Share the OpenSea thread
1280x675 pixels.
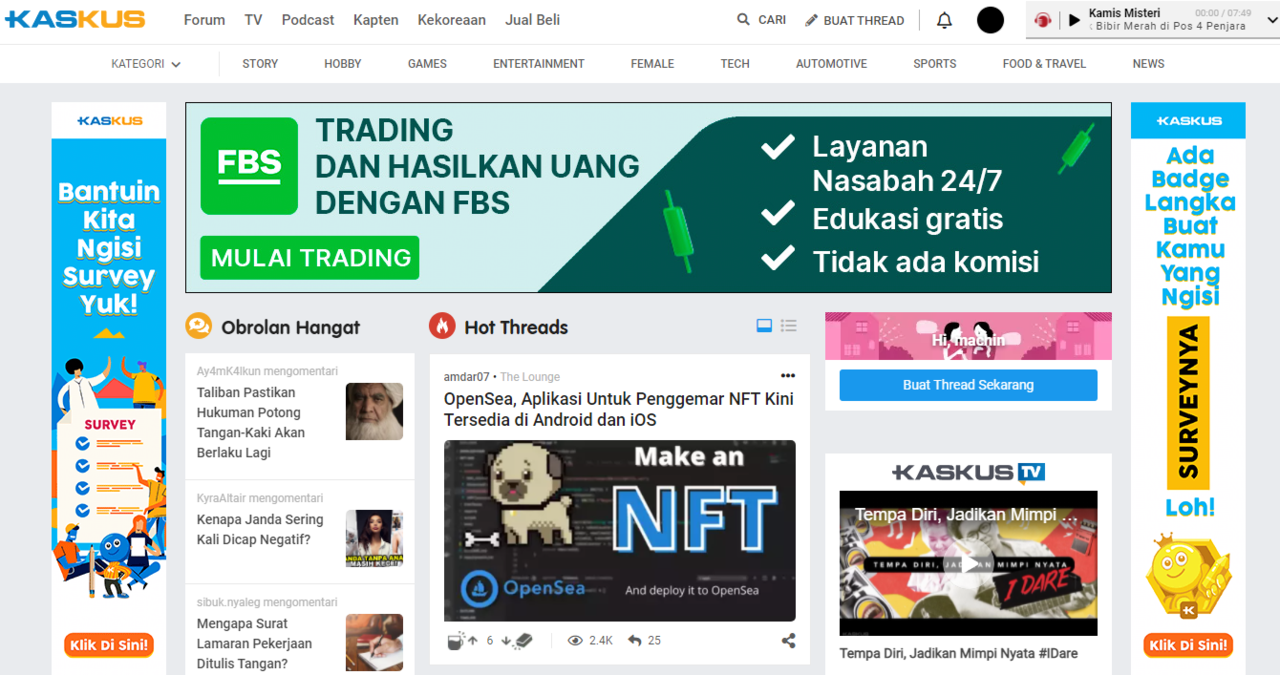click(x=788, y=641)
